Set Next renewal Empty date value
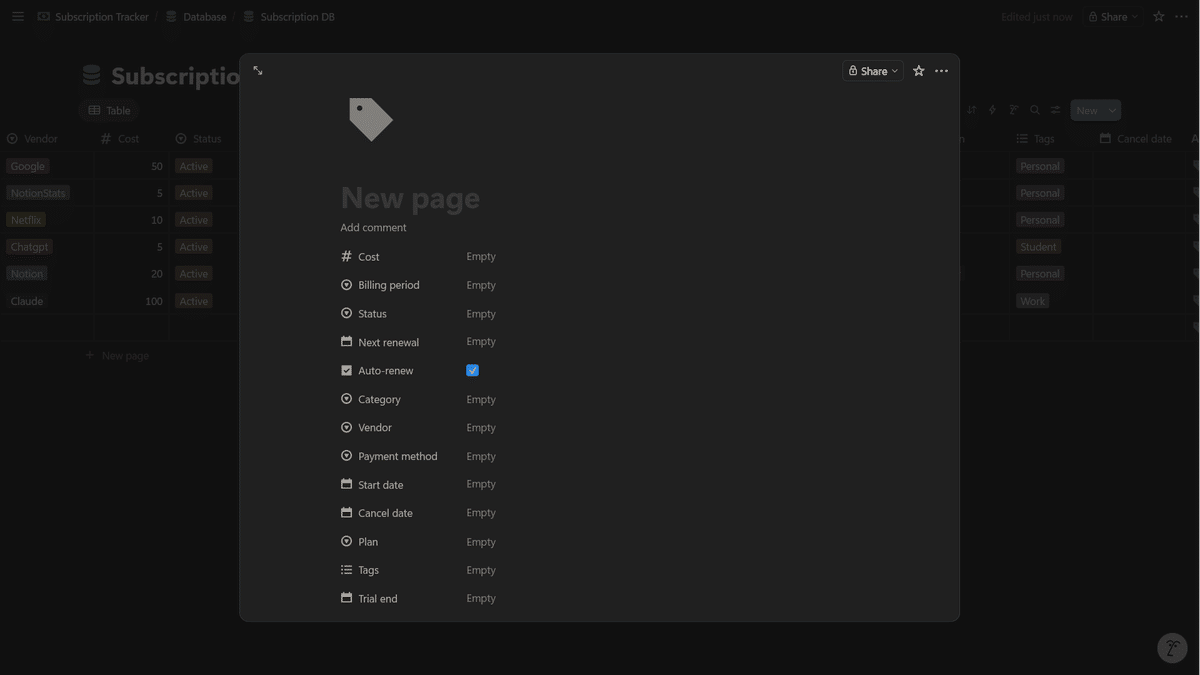The height and width of the screenshot is (675, 1200). (x=481, y=342)
